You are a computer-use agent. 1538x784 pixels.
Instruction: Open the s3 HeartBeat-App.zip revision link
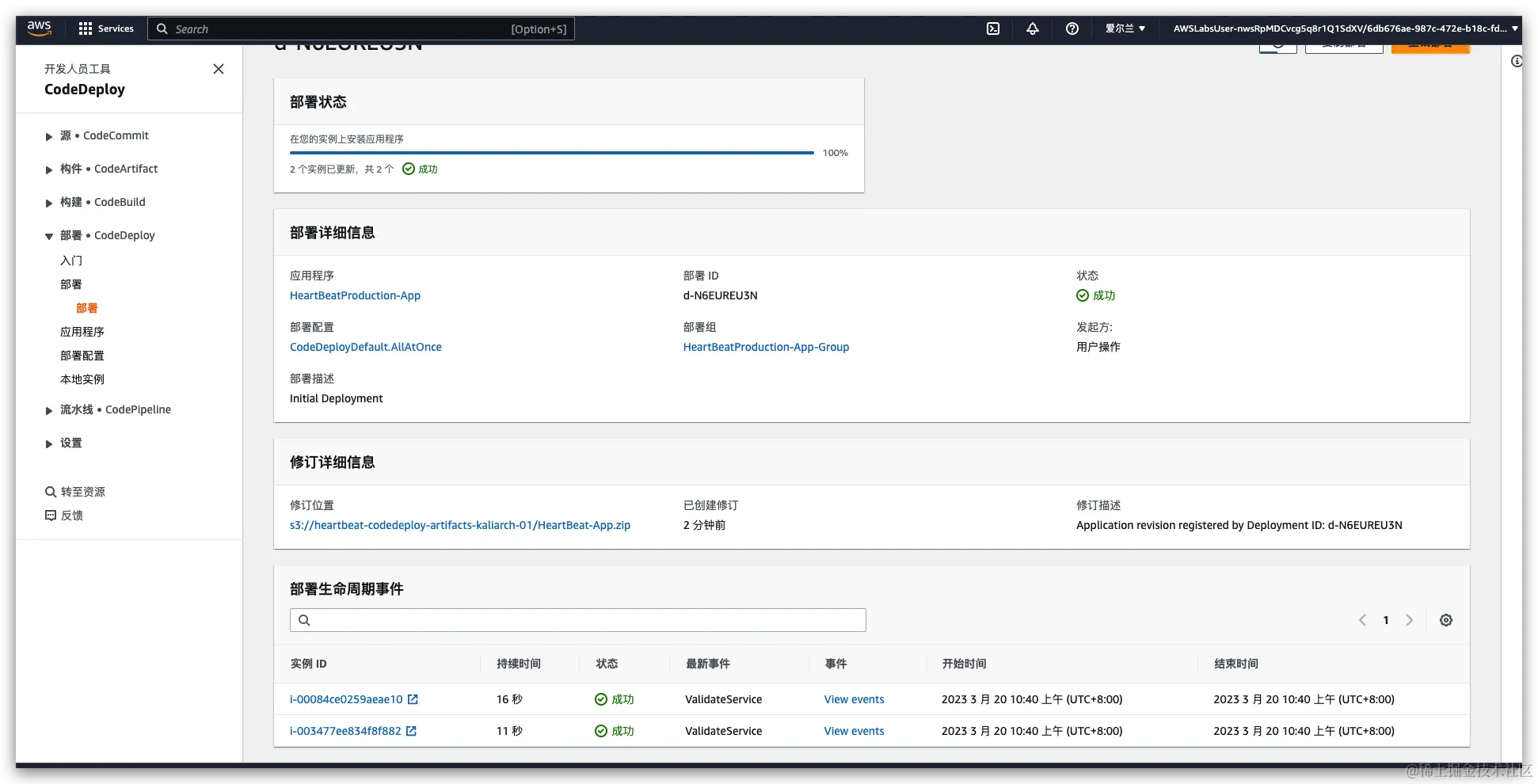coord(460,525)
